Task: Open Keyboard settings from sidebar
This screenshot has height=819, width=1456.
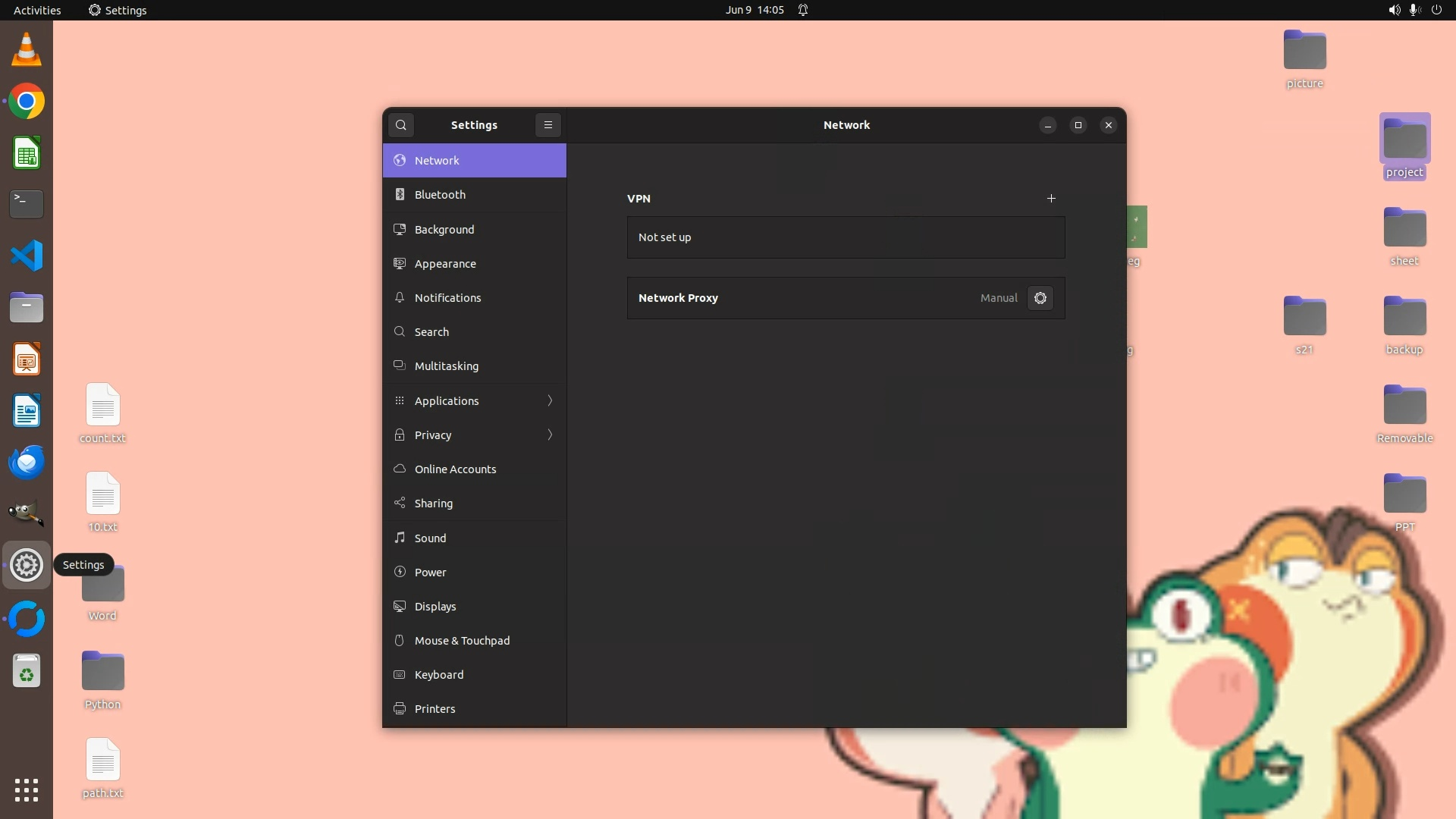Action: click(x=438, y=675)
